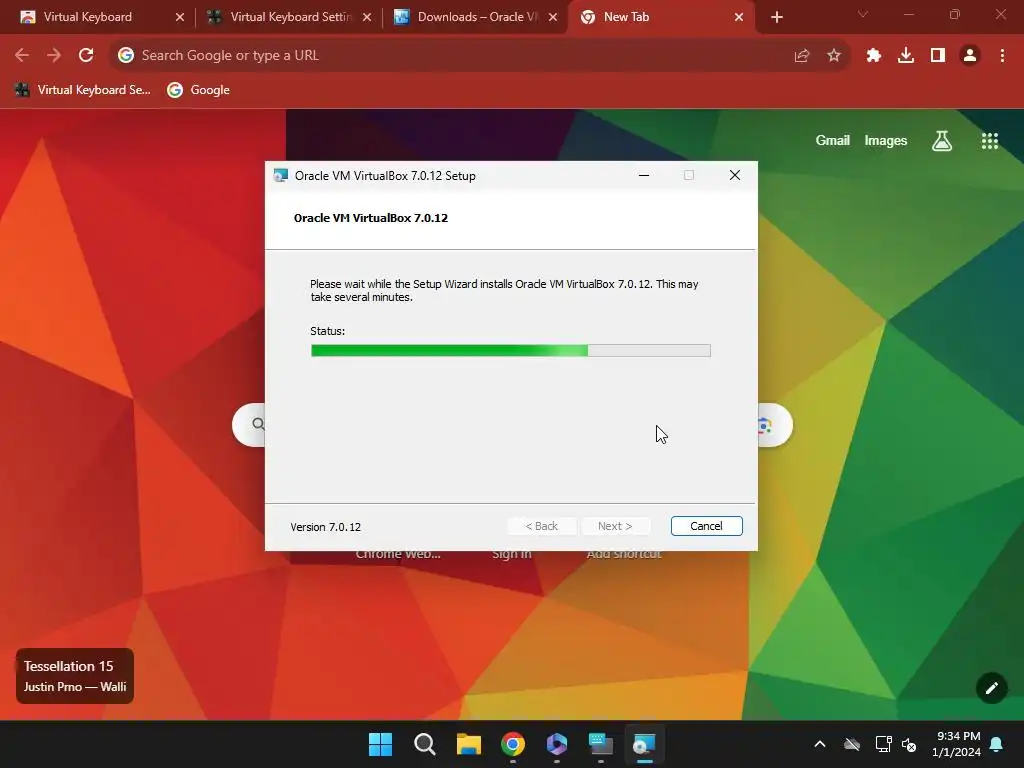Click Google Lens icon in search box
Screen dimensions: 1024x768
point(765,426)
